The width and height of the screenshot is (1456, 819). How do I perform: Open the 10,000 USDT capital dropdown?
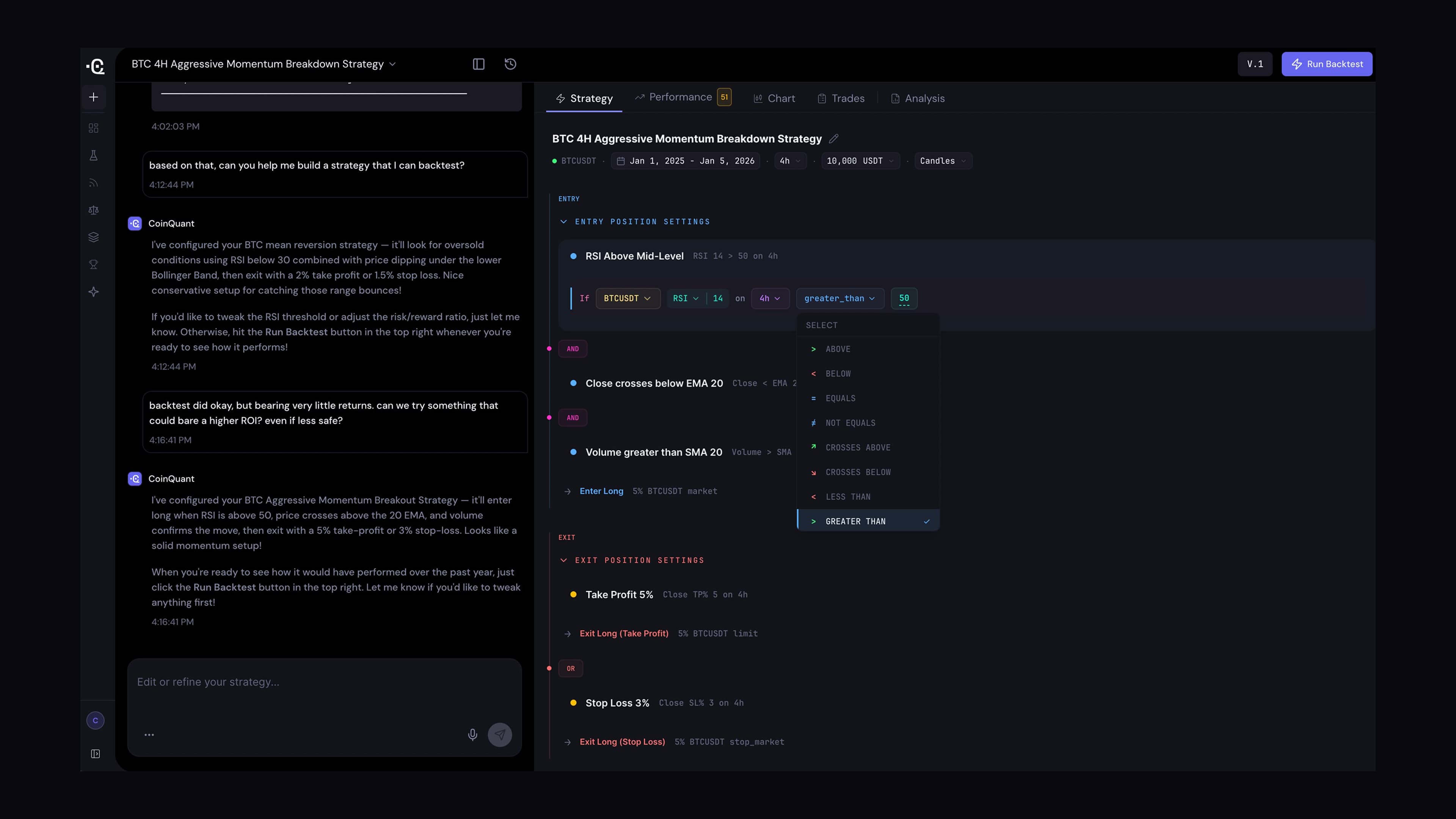point(860,161)
